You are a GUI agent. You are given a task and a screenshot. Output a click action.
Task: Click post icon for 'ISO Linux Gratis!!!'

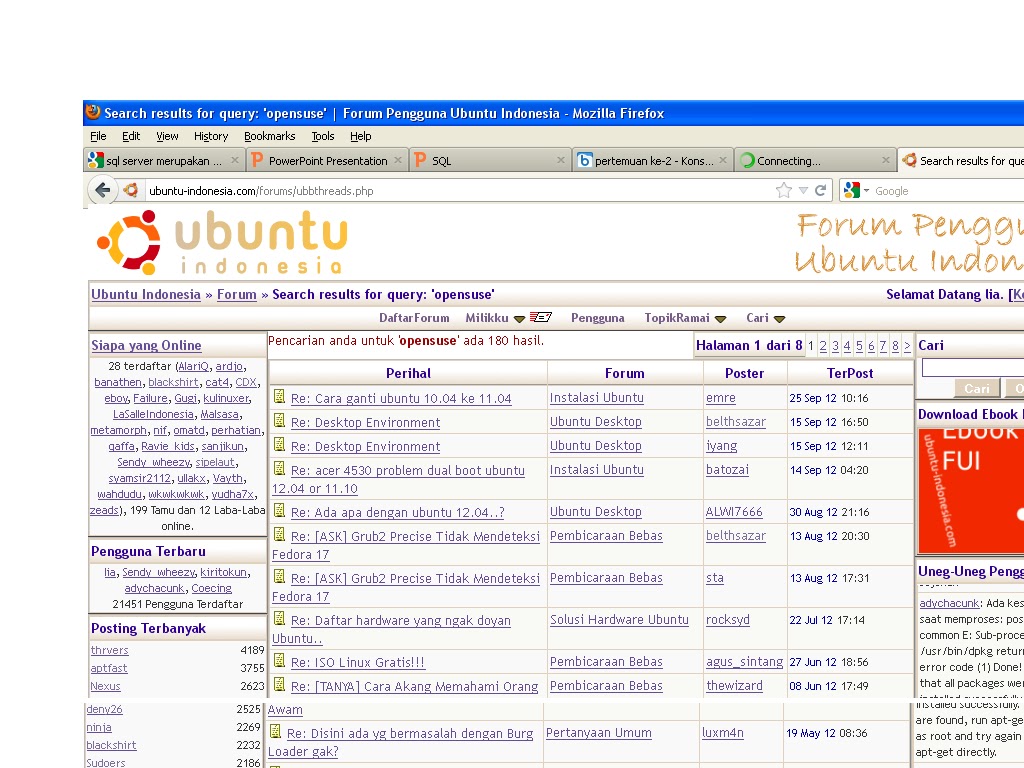tap(280, 660)
